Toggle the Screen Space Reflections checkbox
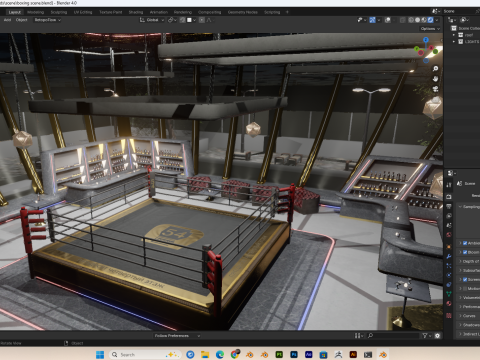This screenshot has height=360, width=480. [465, 279]
